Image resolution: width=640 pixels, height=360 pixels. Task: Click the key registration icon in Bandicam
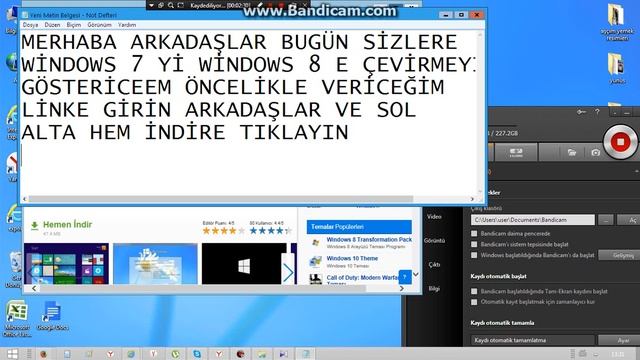pyautogui.click(x=581, y=111)
